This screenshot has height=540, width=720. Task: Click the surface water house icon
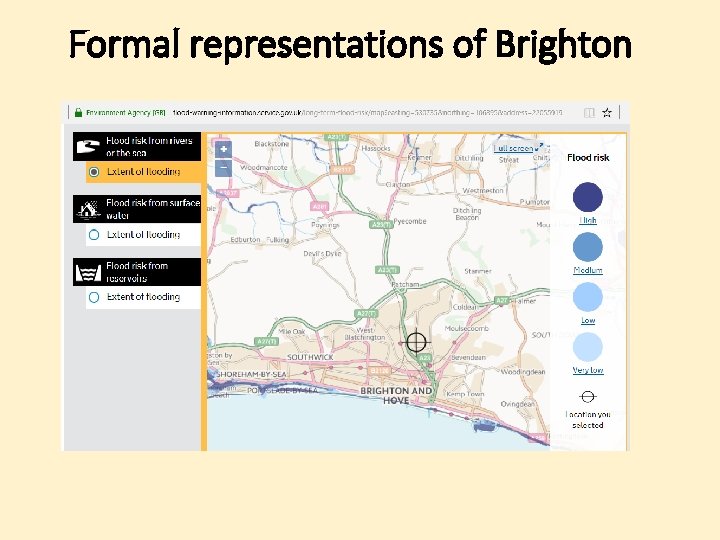(88, 209)
